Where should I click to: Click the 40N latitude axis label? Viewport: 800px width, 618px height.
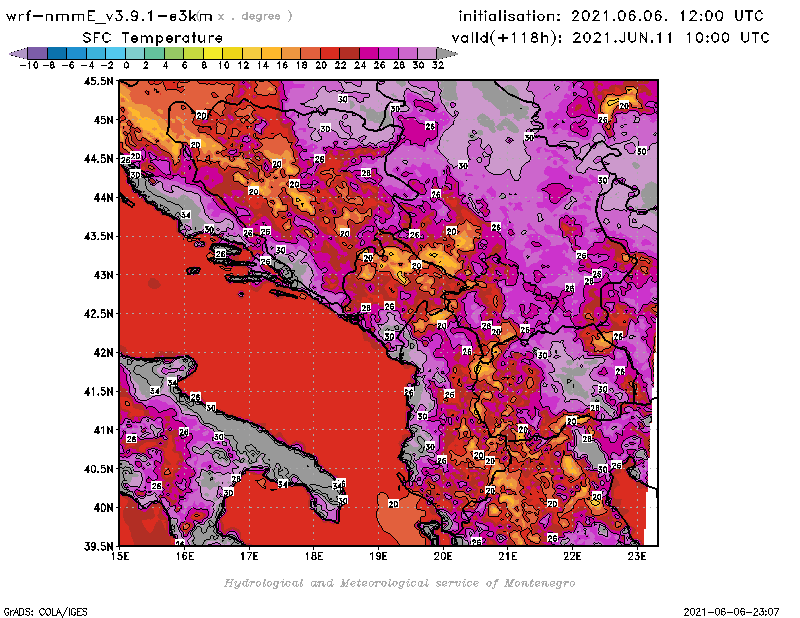tap(103, 508)
